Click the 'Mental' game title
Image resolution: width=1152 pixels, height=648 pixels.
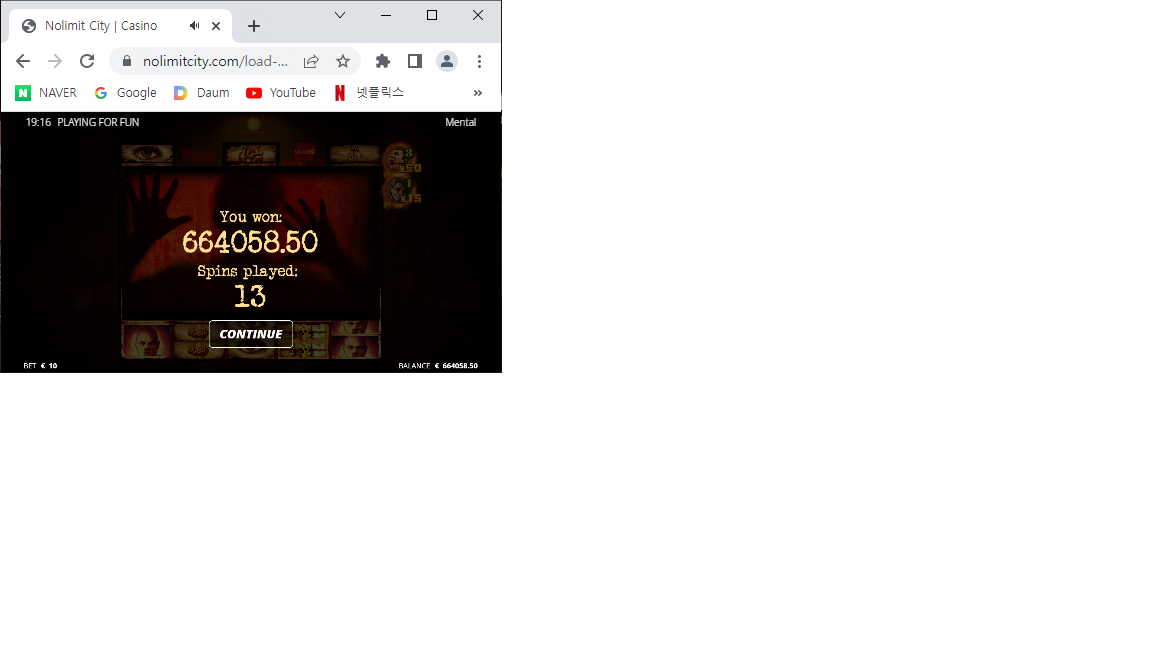pos(461,122)
